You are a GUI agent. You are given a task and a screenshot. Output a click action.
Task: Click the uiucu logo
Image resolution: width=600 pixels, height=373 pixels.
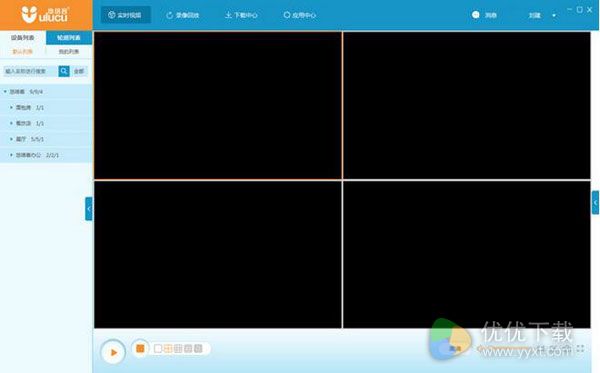[45, 15]
